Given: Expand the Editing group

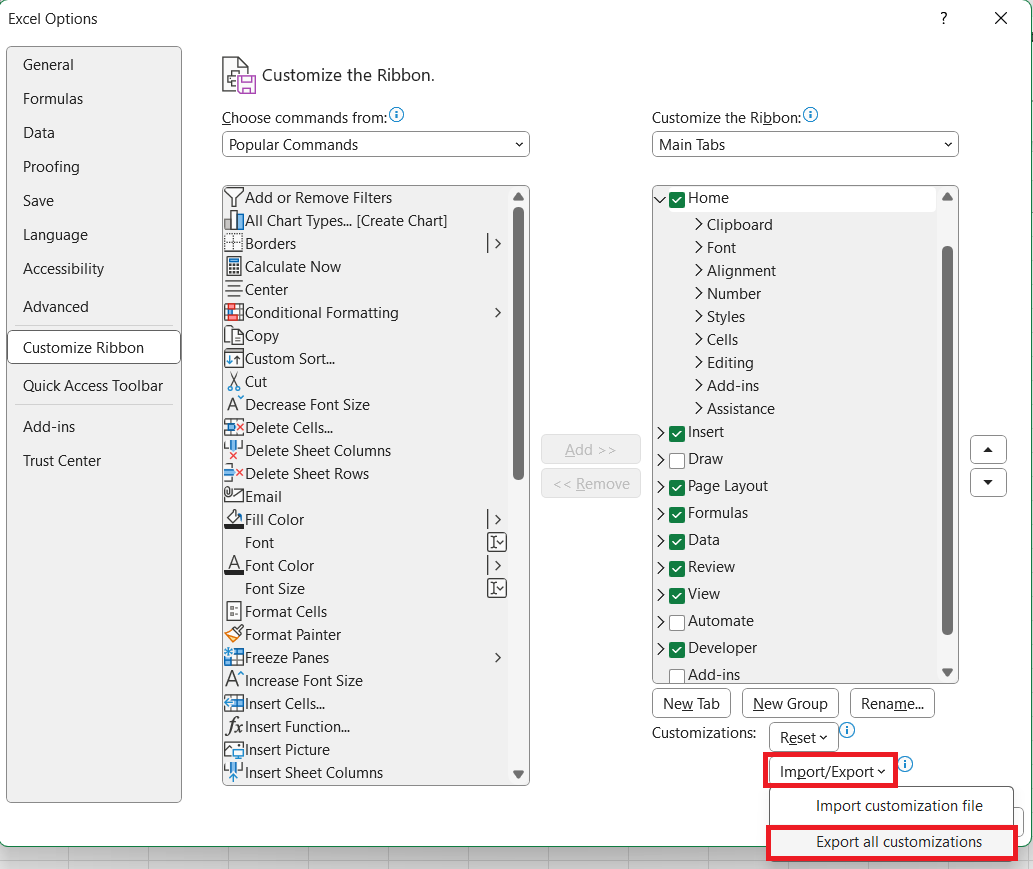Looking at the screenshot, I should [x=698, y=362].
